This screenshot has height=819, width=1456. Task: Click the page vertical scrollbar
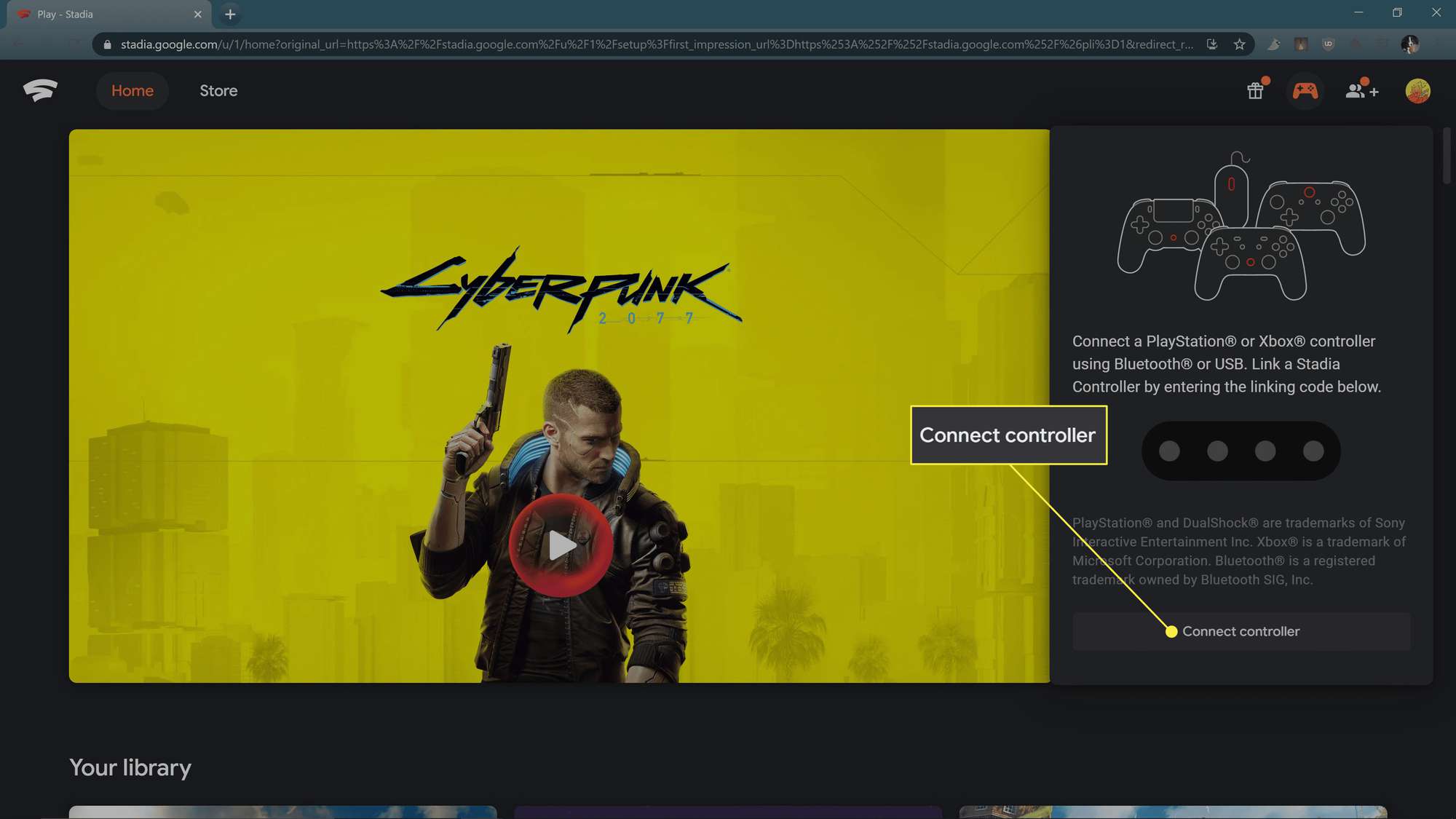[x=1447, y=156]
